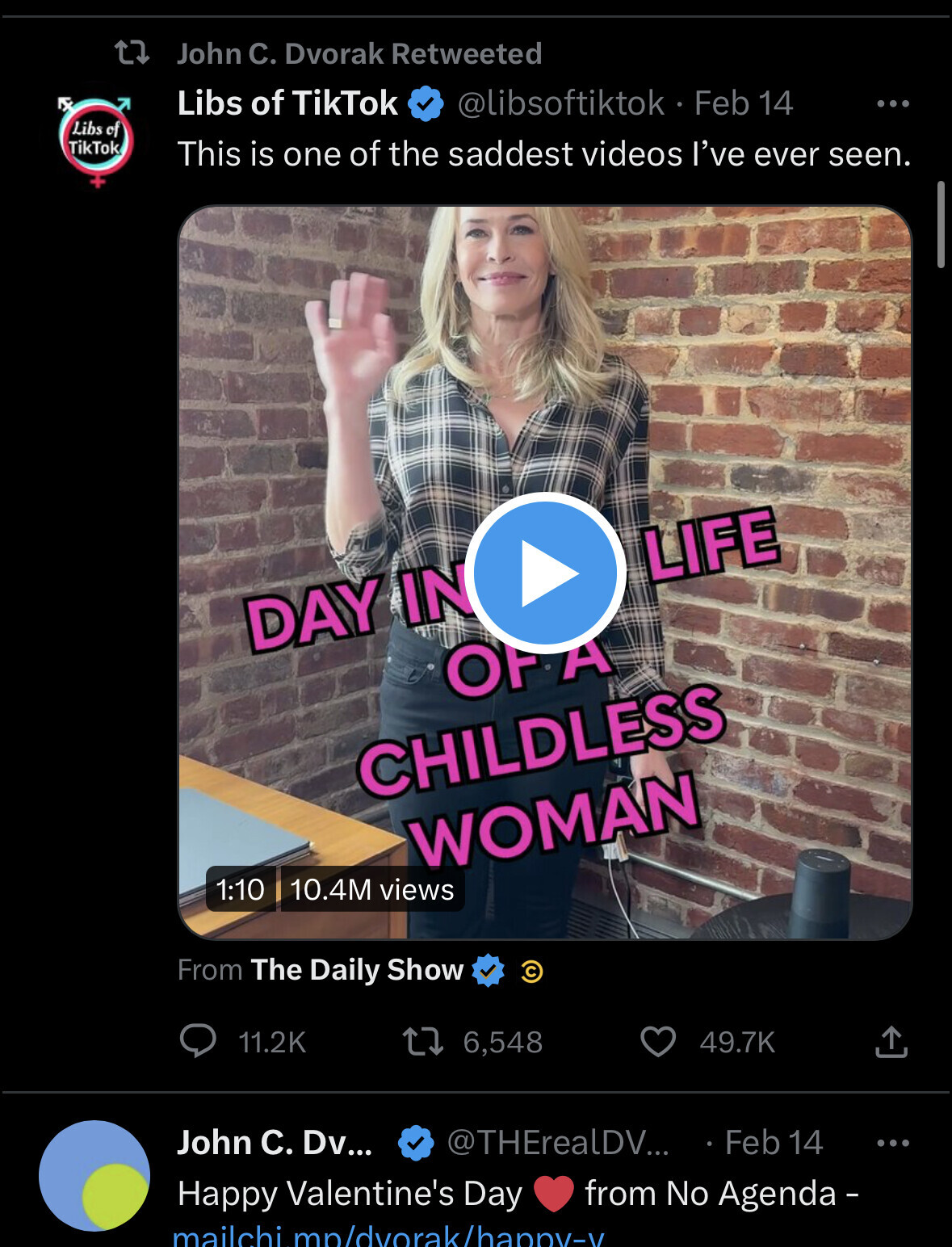Play the Libs of TikTok video
This screenshot has height=1247, width=952.
pos(545,572)
